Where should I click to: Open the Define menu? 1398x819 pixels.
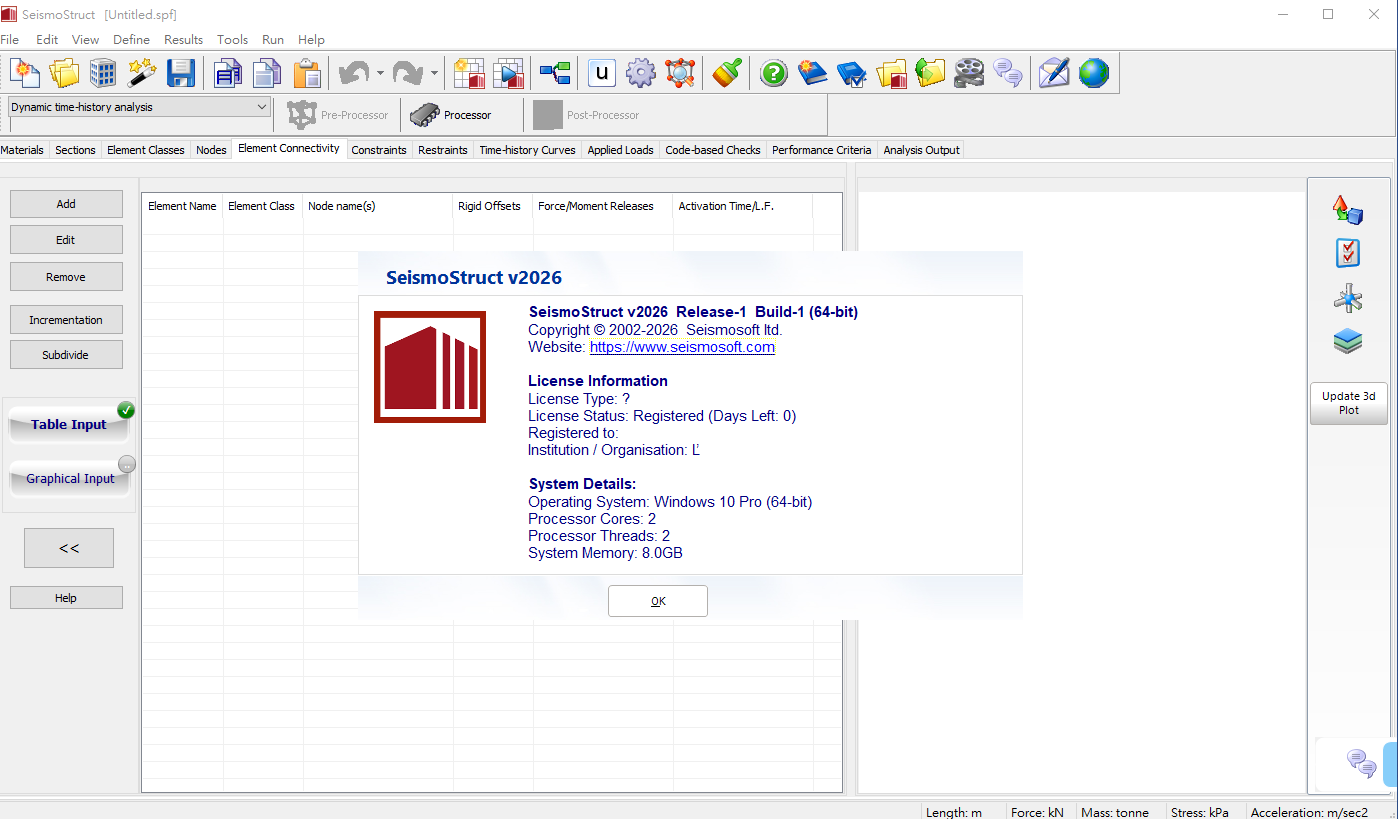tap(131, 39)
